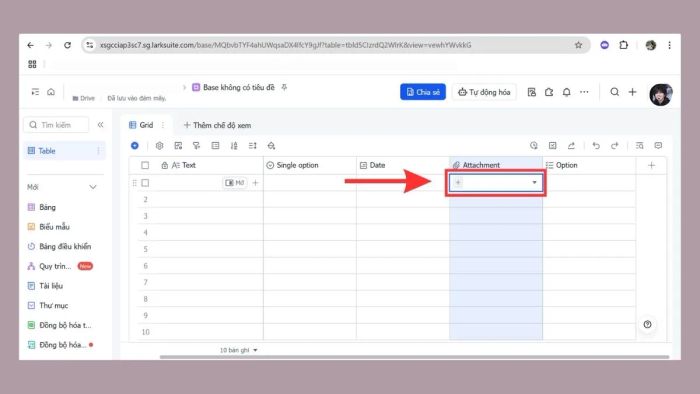
Task: Open find records icon in toolbar
Action: [x=639, y=145]
